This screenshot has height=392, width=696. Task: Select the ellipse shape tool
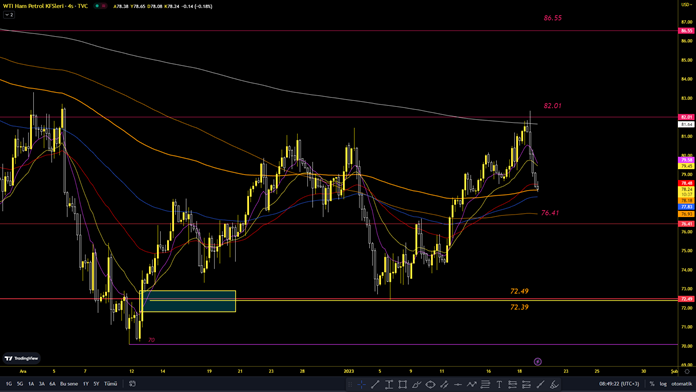(x=430, y=384)
